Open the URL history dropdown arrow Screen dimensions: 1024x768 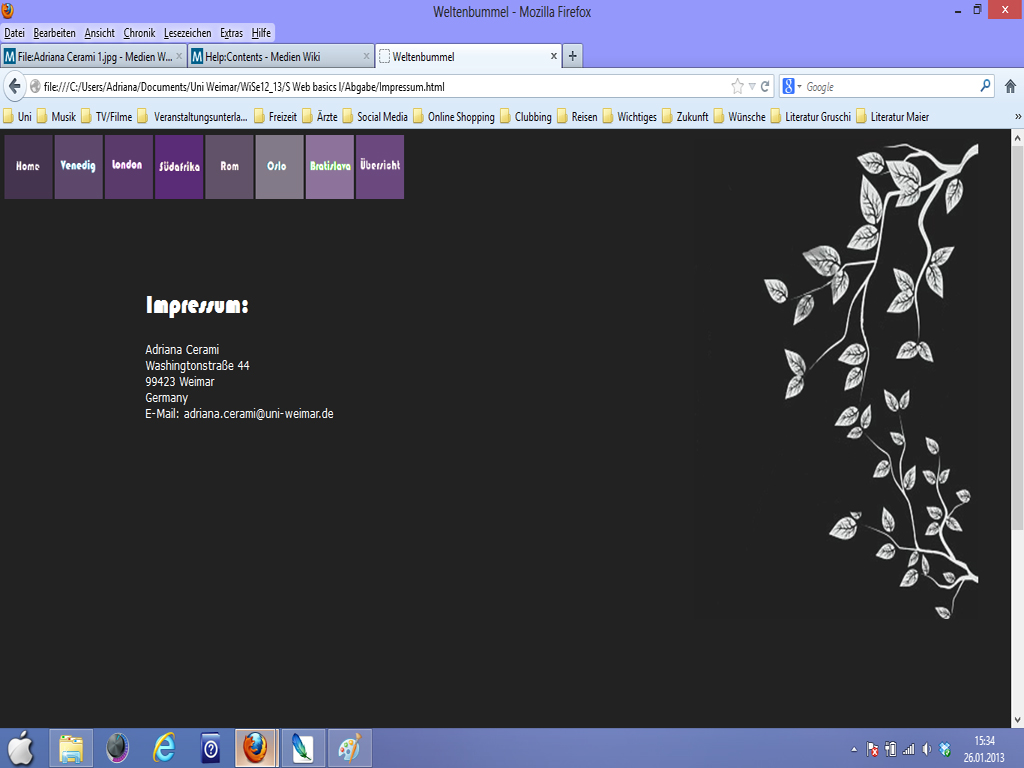[x=752, y=86]
